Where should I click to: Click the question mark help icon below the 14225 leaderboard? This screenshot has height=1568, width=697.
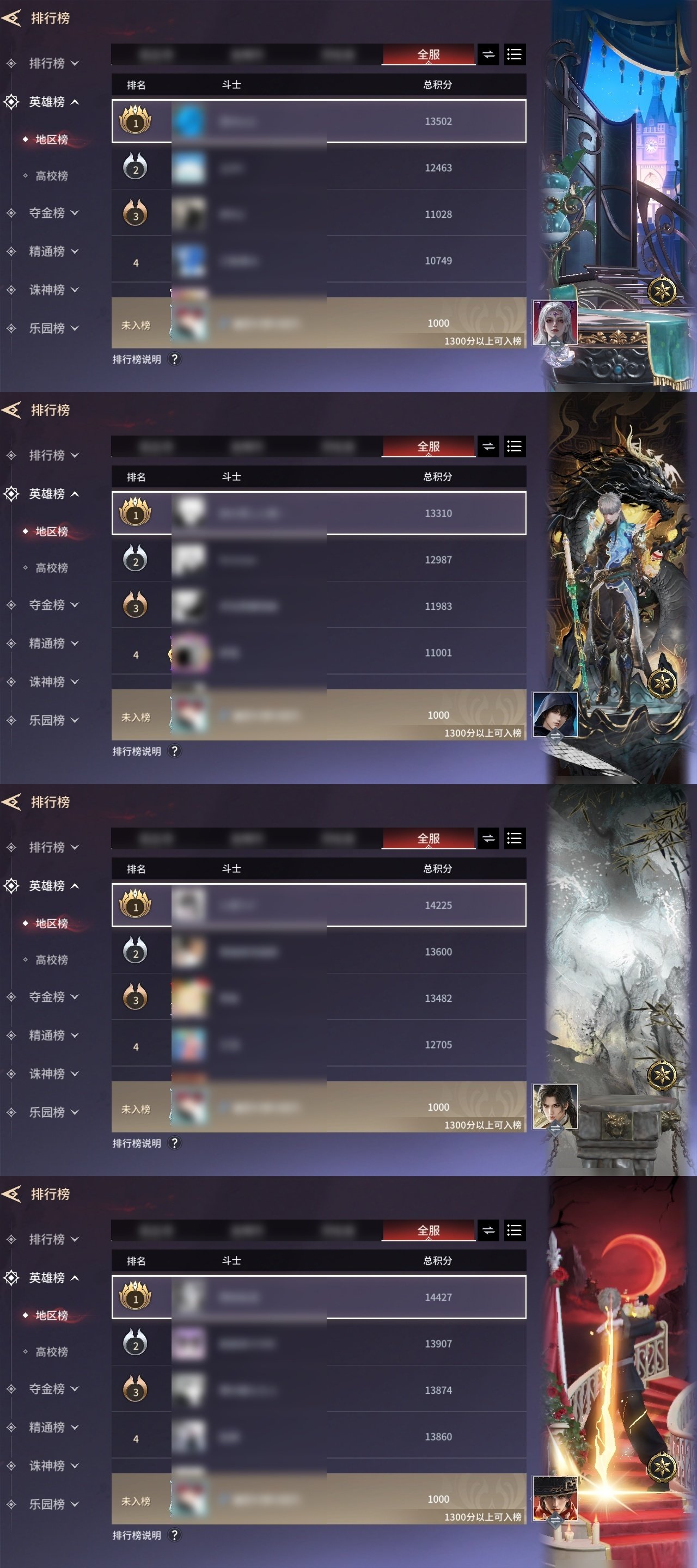(174, 1143)
